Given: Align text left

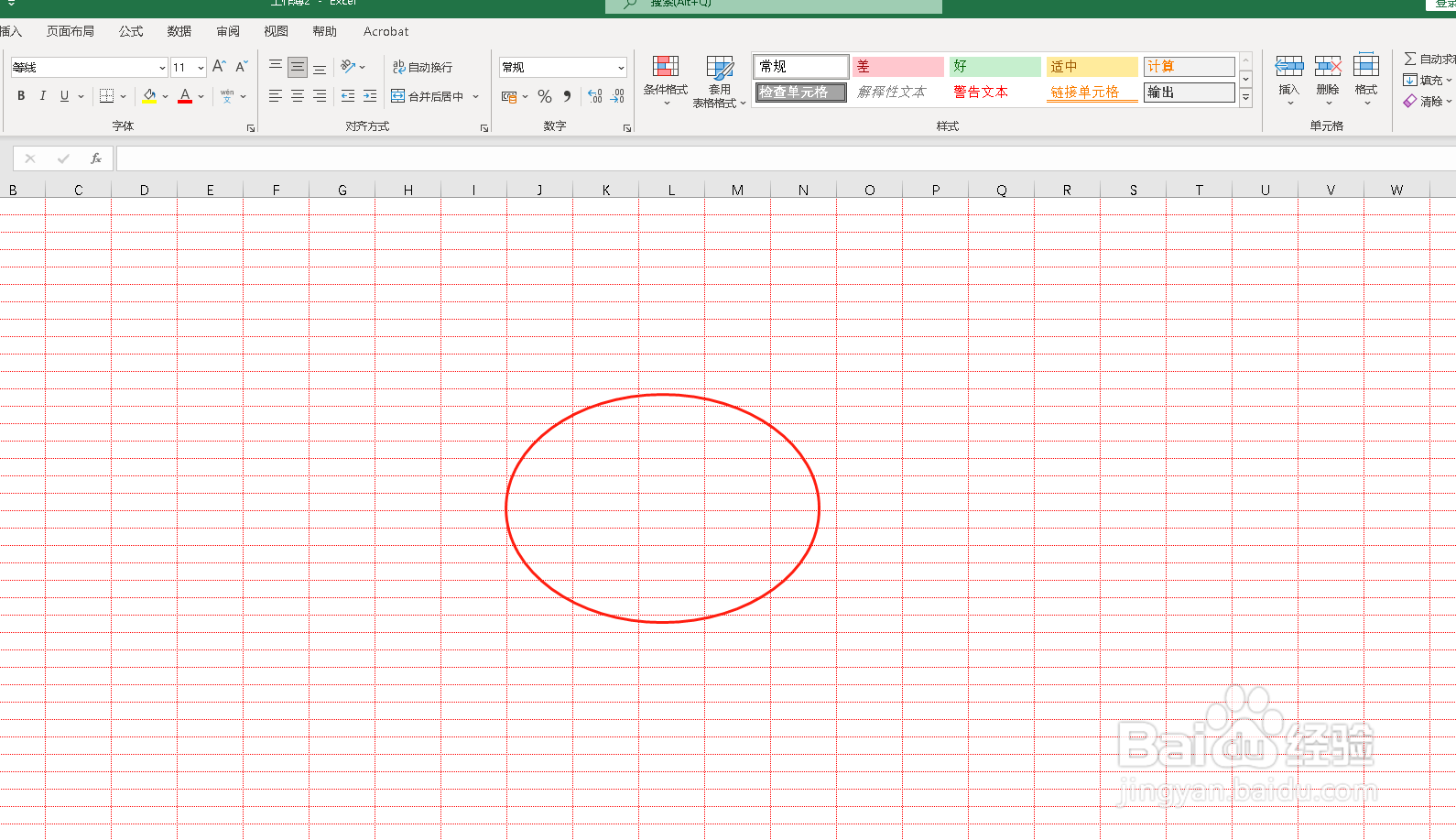Looking at the screenshot, I should coord(276,96).
